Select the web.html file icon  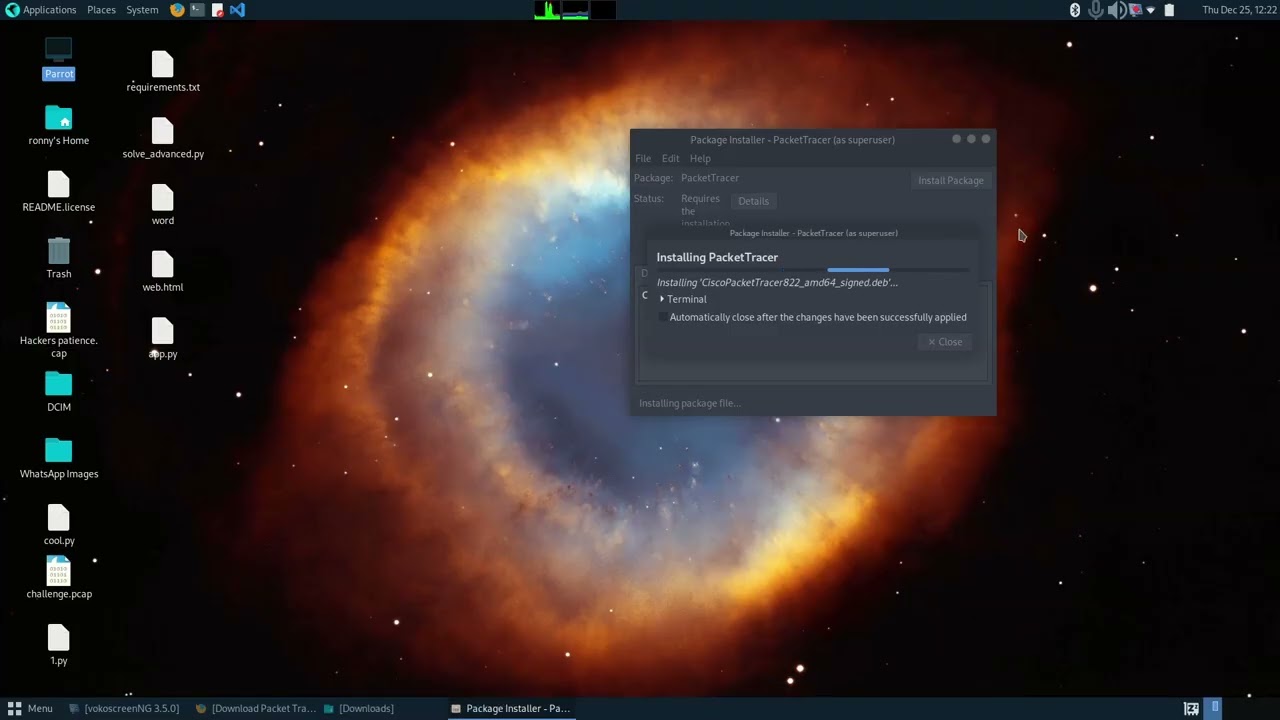(x=163, y=264)
